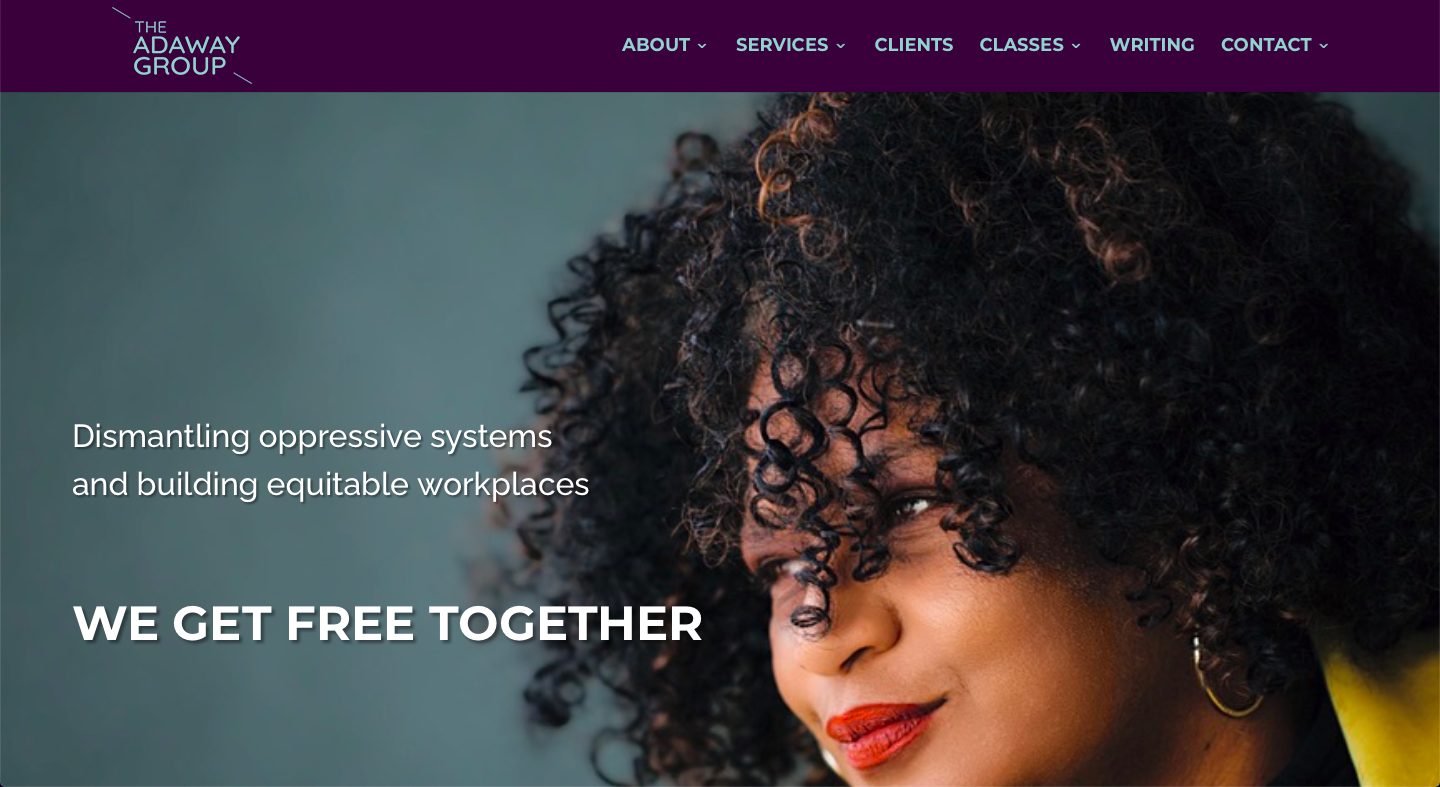Open the SERVICES navigation item
This screenshot has height=787, width=1440.
[x=782, y=45]
